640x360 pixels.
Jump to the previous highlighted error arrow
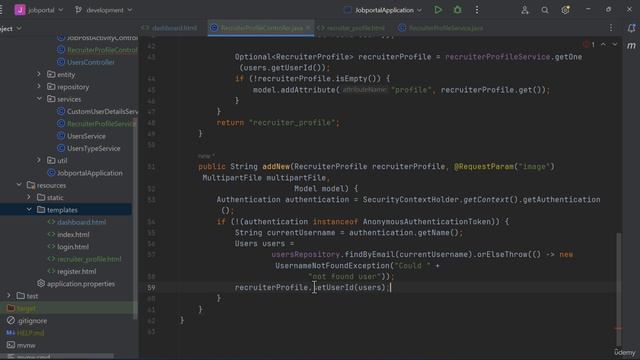pyautogui.click(x=603, y=44)
